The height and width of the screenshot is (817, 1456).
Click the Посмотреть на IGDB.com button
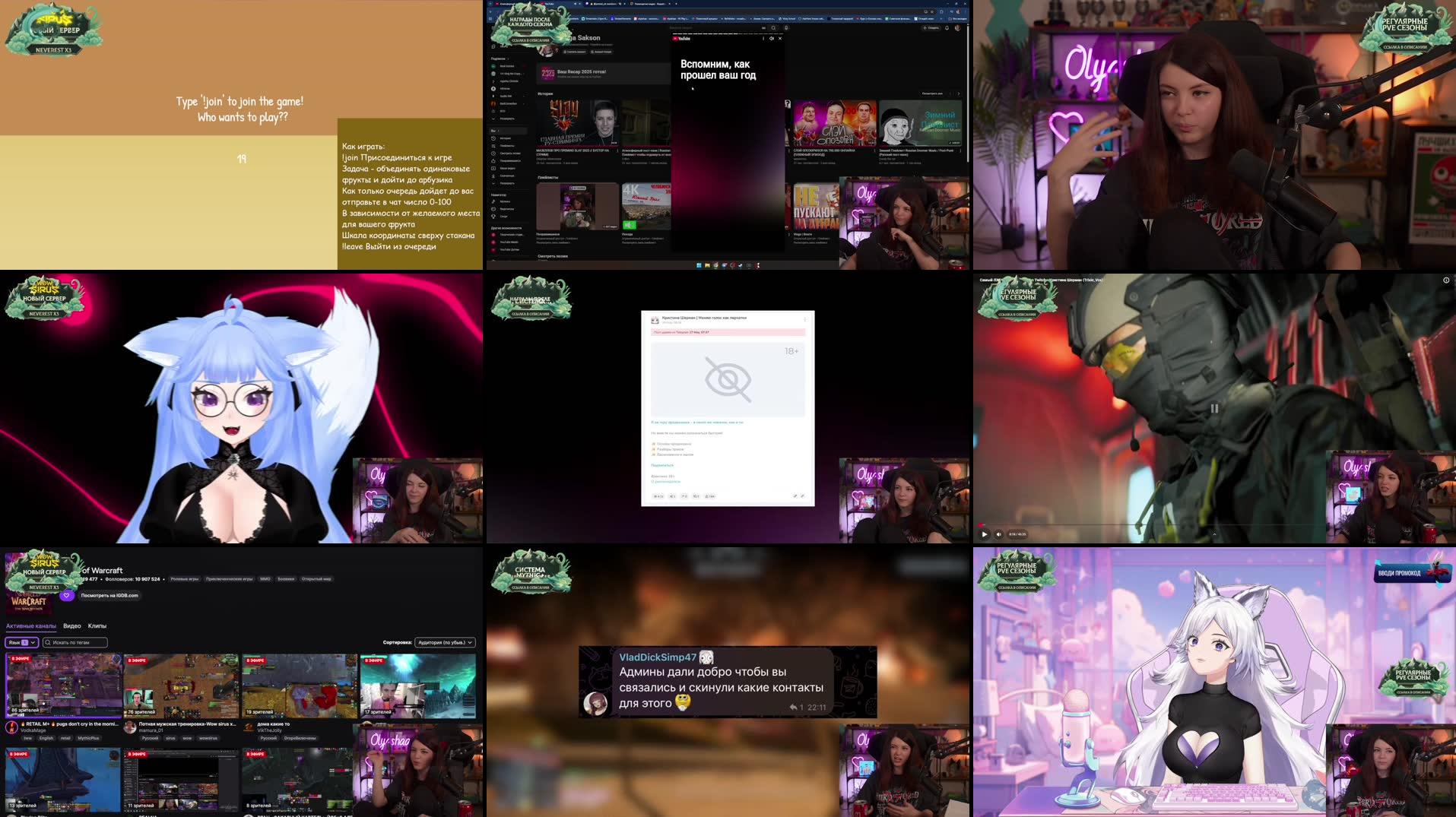109,595
